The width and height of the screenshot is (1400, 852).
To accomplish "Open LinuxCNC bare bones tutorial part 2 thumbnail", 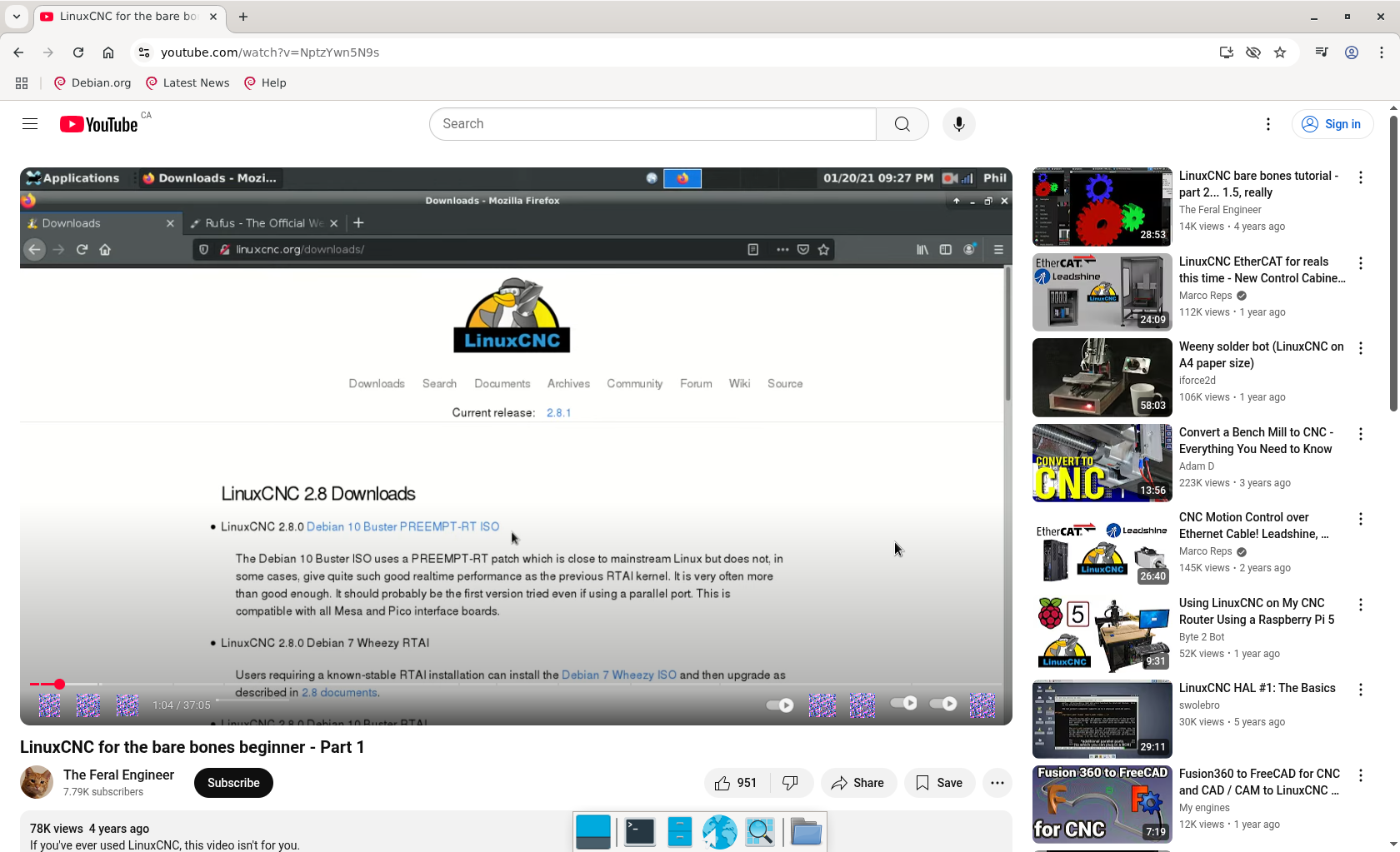I will (x=1102, y=207).
